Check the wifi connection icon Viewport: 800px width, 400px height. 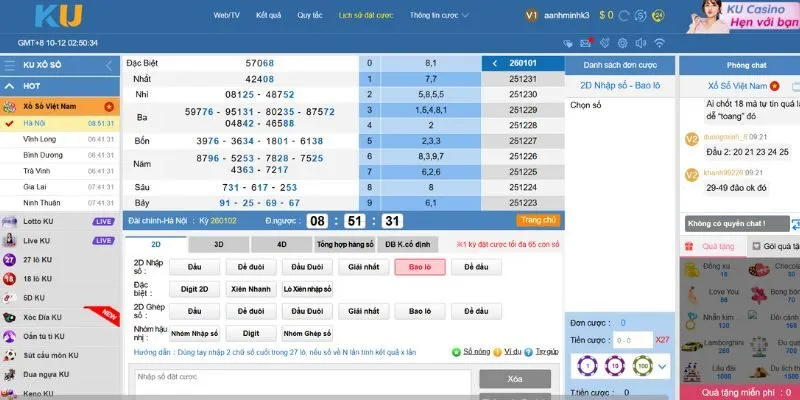point(659,43)
